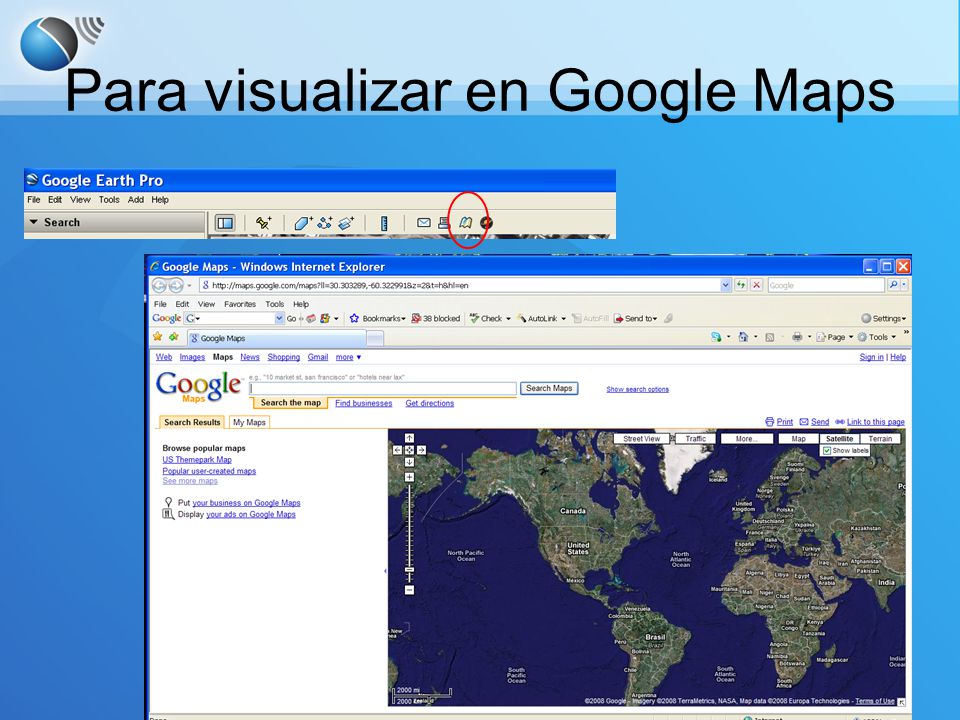Click in the Google Maps search field
This screenshot has height=720, width=960.
click(383, 389)
